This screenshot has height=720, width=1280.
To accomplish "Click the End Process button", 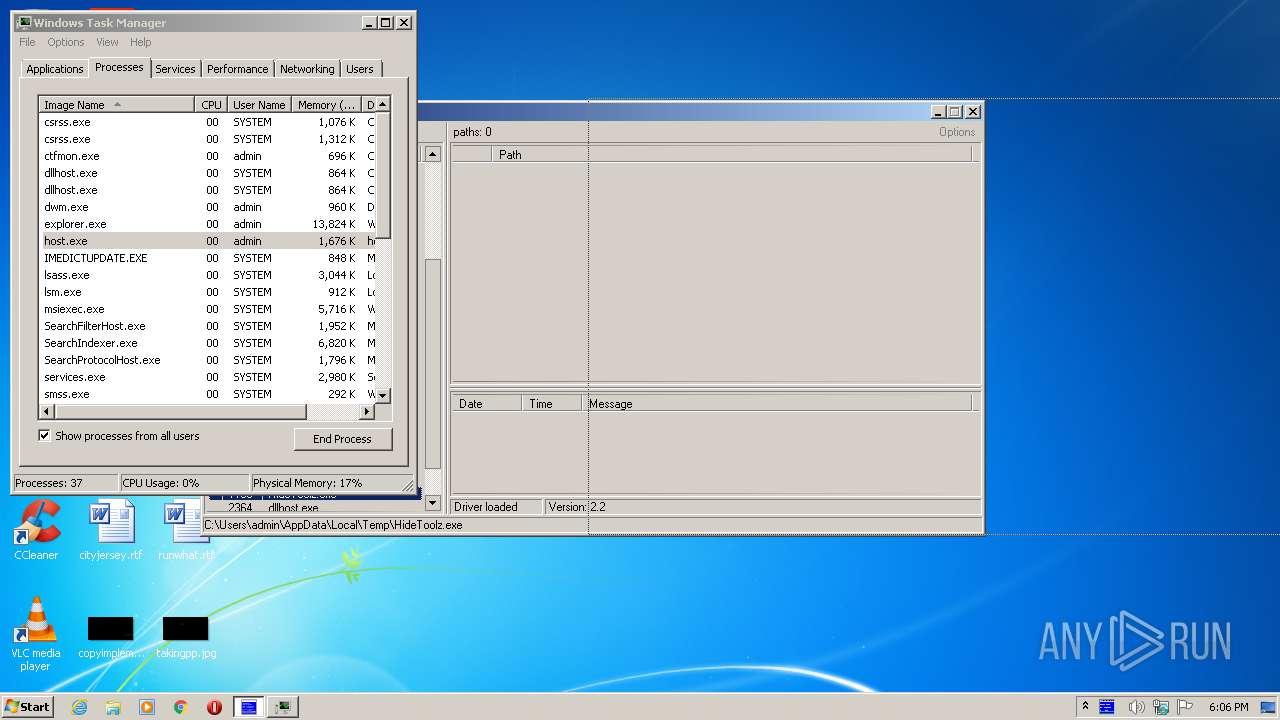I will [x=343, y=439].
